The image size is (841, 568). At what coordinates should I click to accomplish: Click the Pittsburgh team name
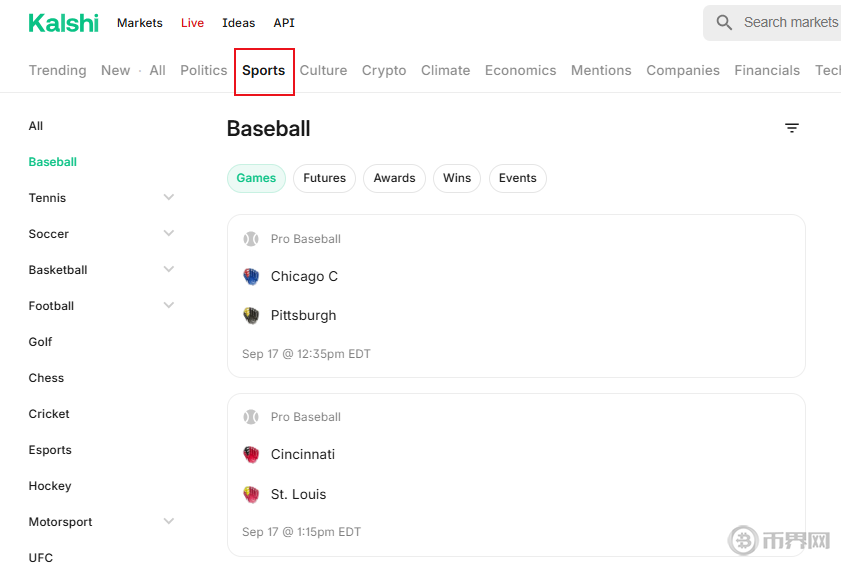tap(304, 315)
